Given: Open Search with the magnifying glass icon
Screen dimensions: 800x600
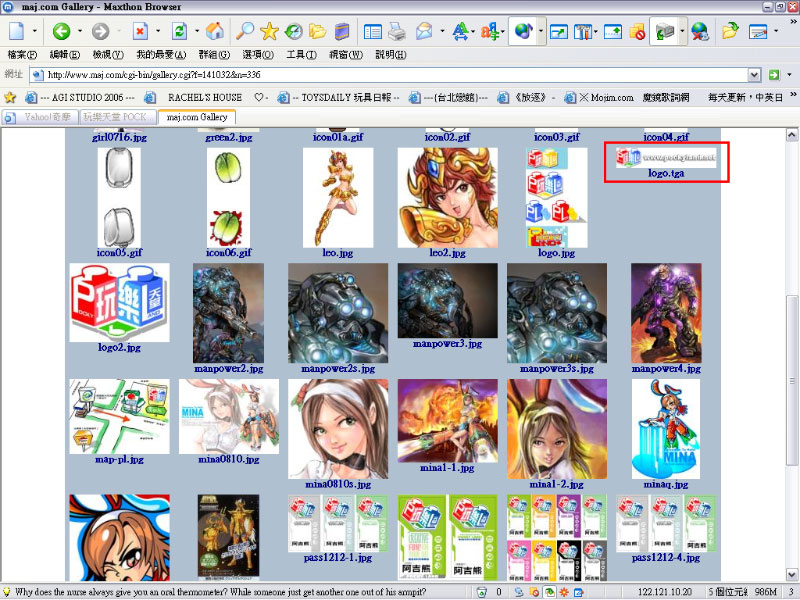Looking at the screenshot, I should (245, 31).
